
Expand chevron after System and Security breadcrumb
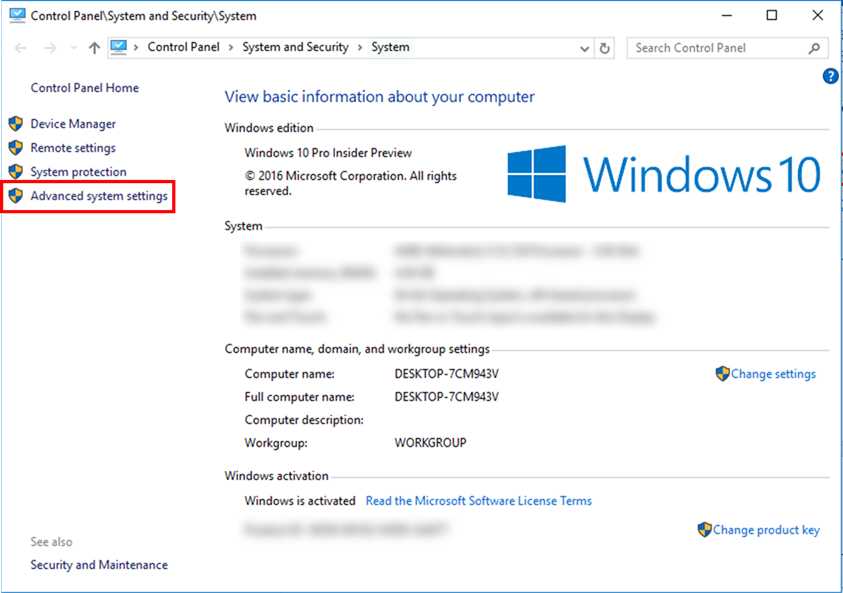coord(360,48)
